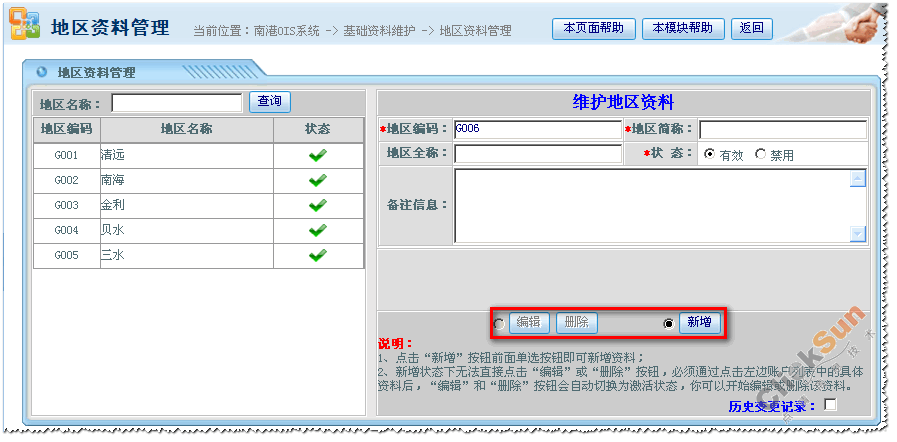Viewport: 897px width, 442px height.
Task: Click the green checkmark status for 清远
Action: pos(317,155)
